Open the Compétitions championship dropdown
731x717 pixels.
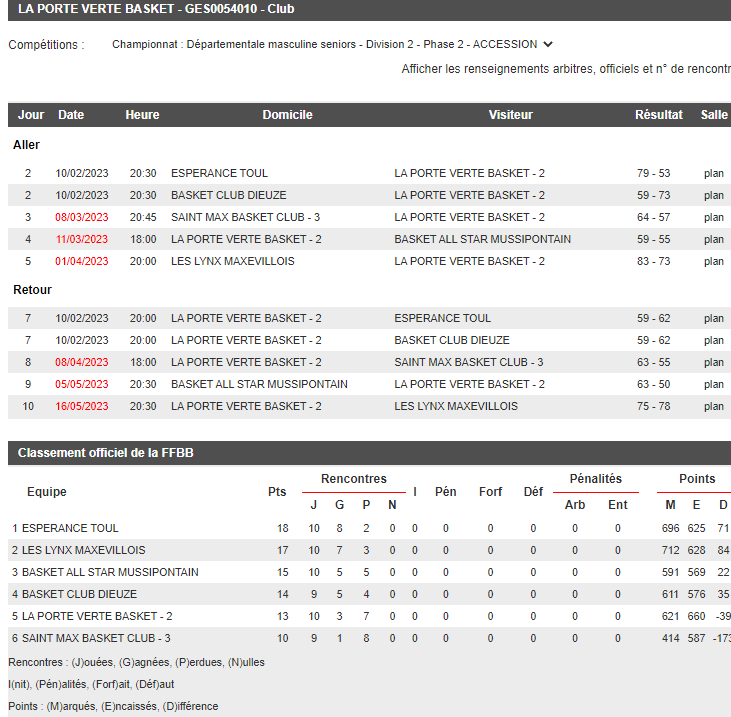332,44
